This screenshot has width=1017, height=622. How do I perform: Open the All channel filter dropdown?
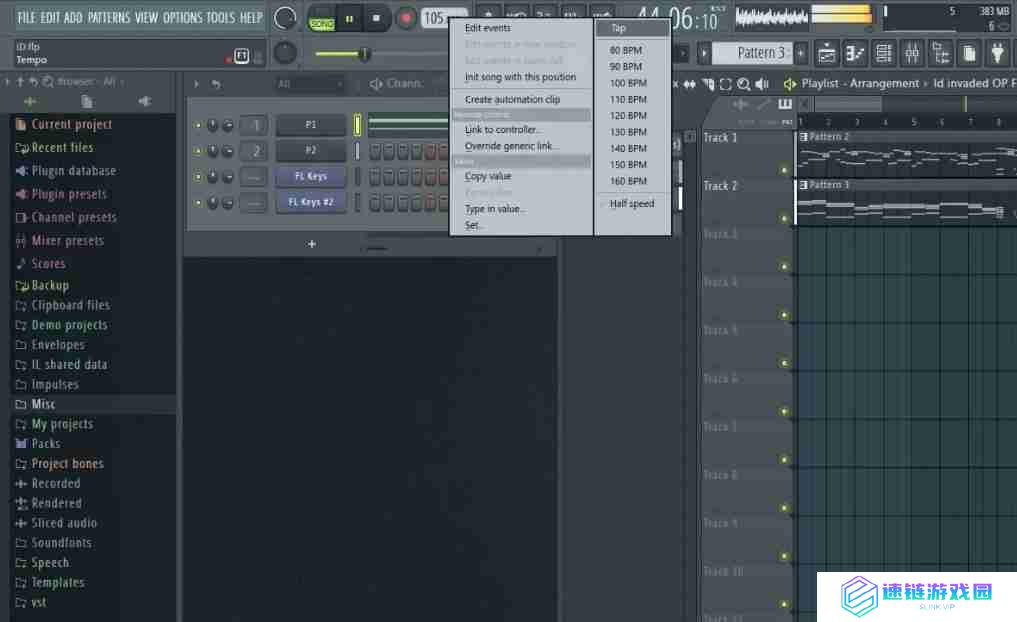[x=309, y=84]
